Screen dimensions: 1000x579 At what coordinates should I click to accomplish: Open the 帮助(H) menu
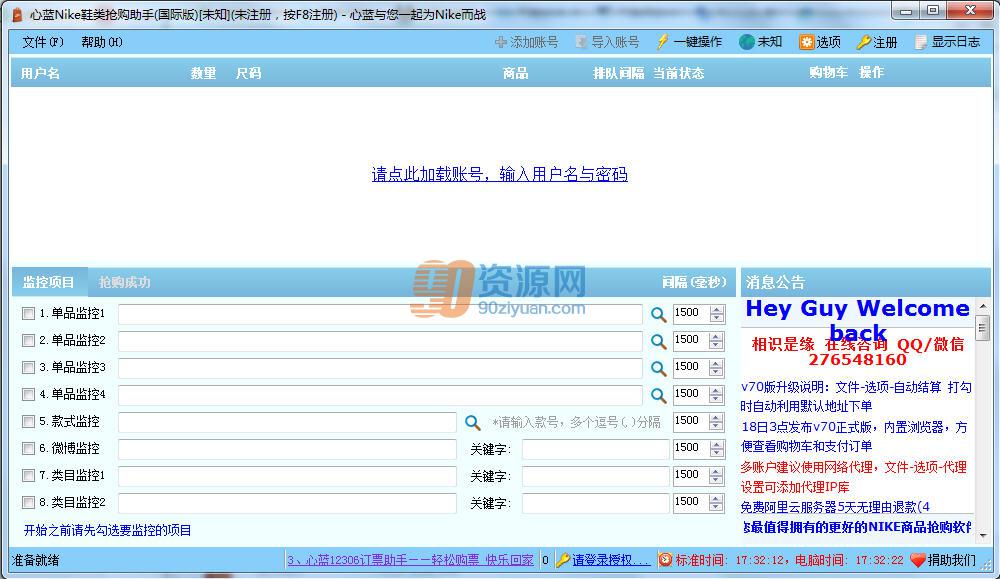101,42
